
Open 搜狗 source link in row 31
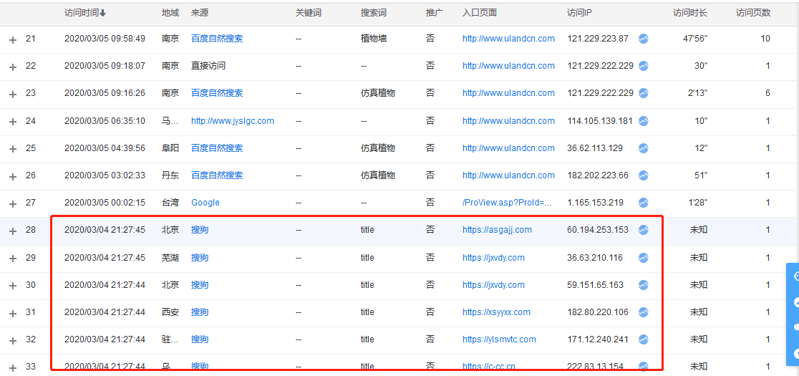pyautogui.click(x=200, y=312)
